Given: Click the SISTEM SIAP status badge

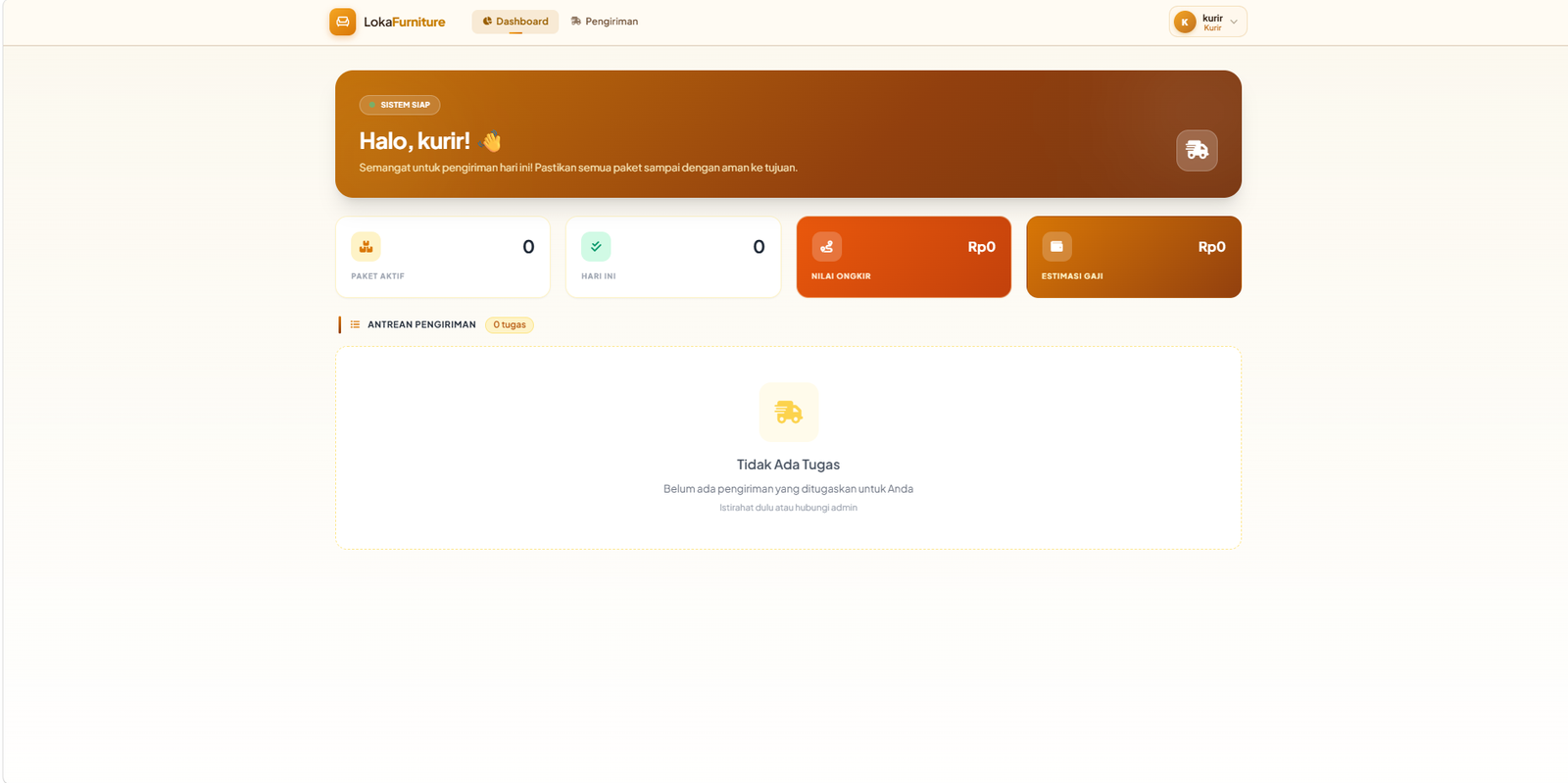Looking at the screenshot, I should (400, 105).
